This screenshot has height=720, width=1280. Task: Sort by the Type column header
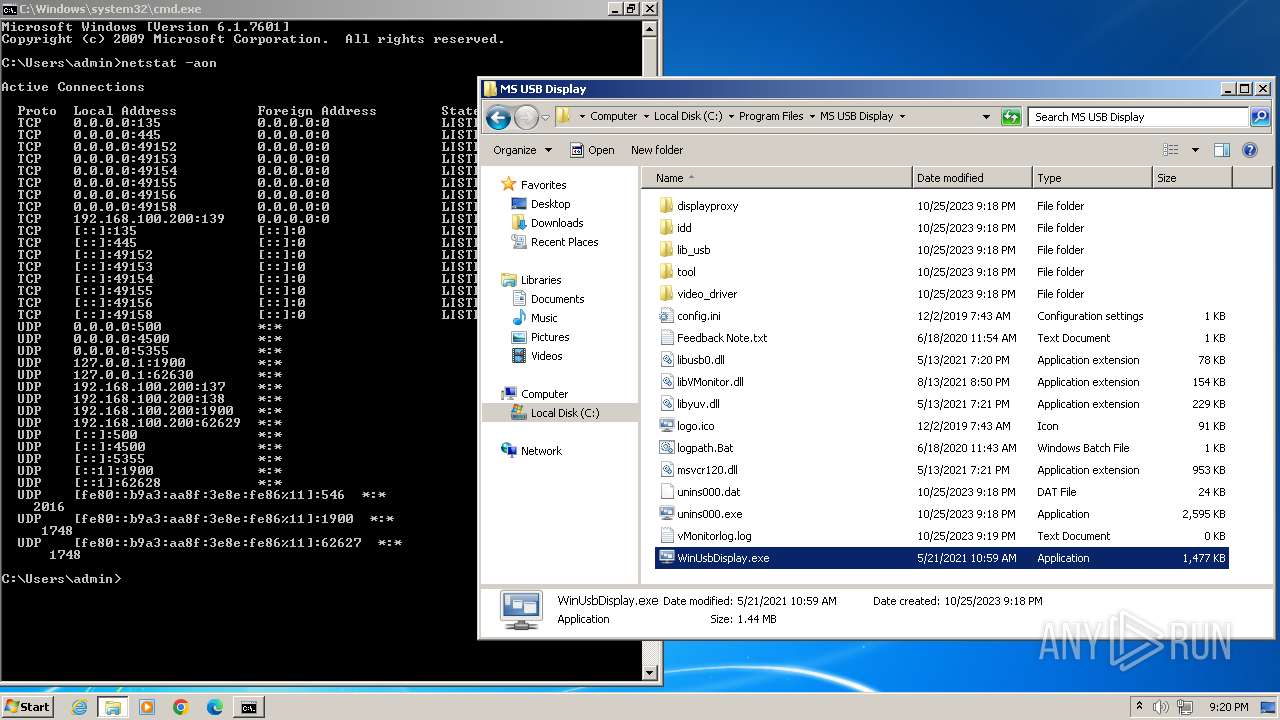point(1092,178)
